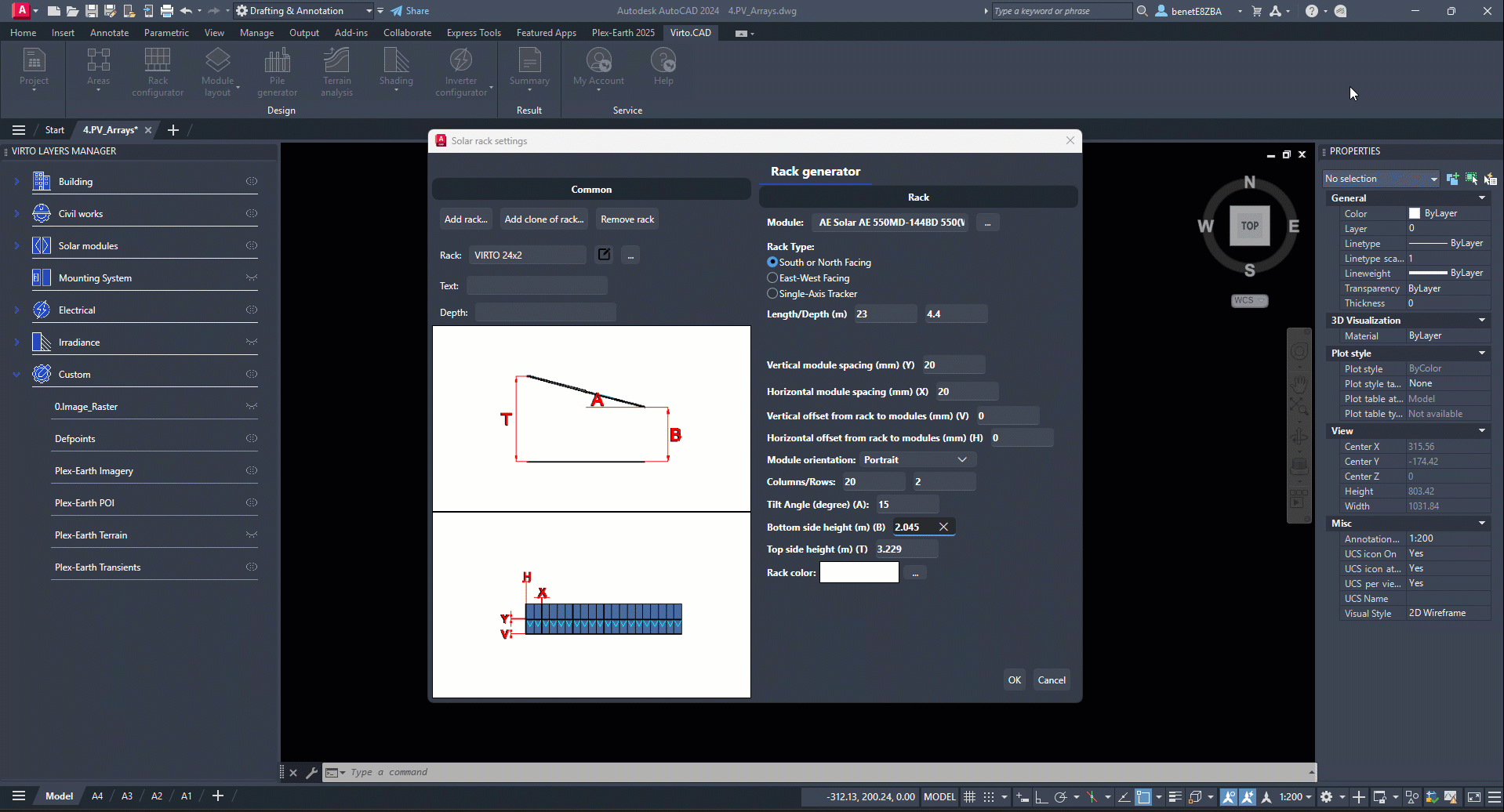Click the Plot printer icon in the quick access toolbar
The width and height of the screenshot is (1504, 812).
(166, 11)
